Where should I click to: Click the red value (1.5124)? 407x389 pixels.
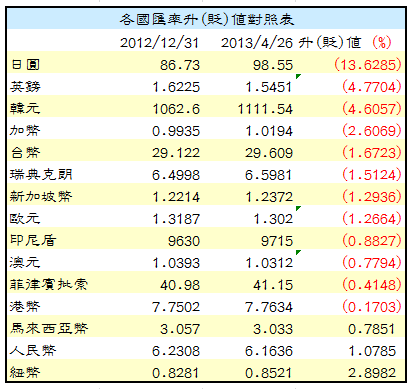[x=372, y=175]
